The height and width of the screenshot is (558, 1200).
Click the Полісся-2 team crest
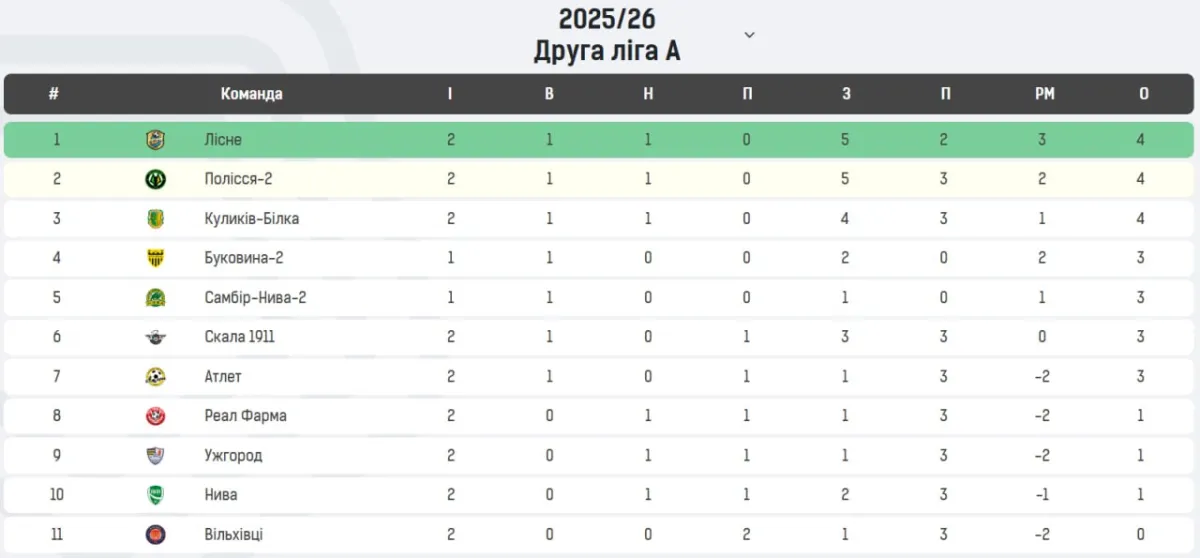click(x=156, y=179)
